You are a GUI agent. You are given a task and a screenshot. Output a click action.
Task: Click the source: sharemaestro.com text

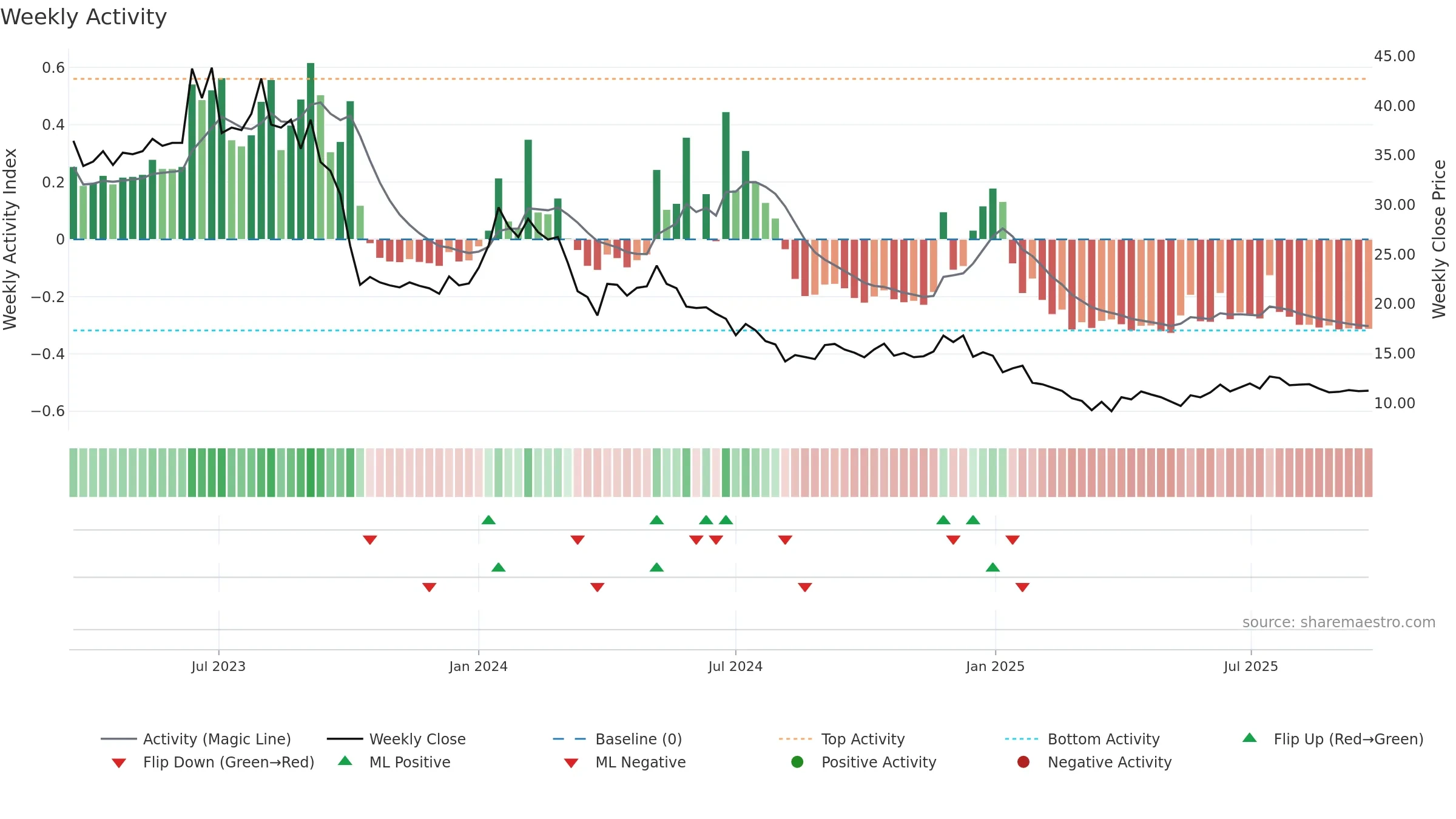click(x=1339, y=622)
